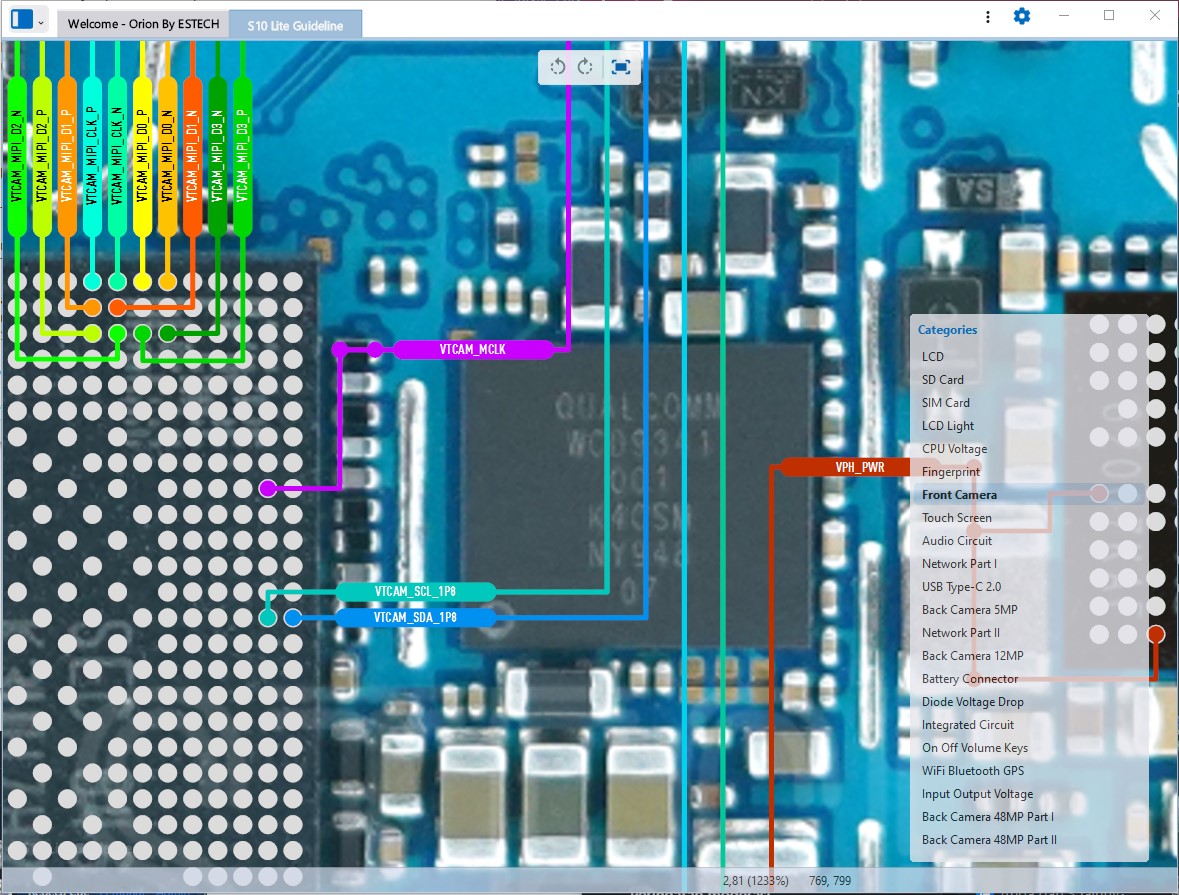Open the USB Type-C 2.0 category
The image size is (1179, 895).
click(x=961, y=586)
